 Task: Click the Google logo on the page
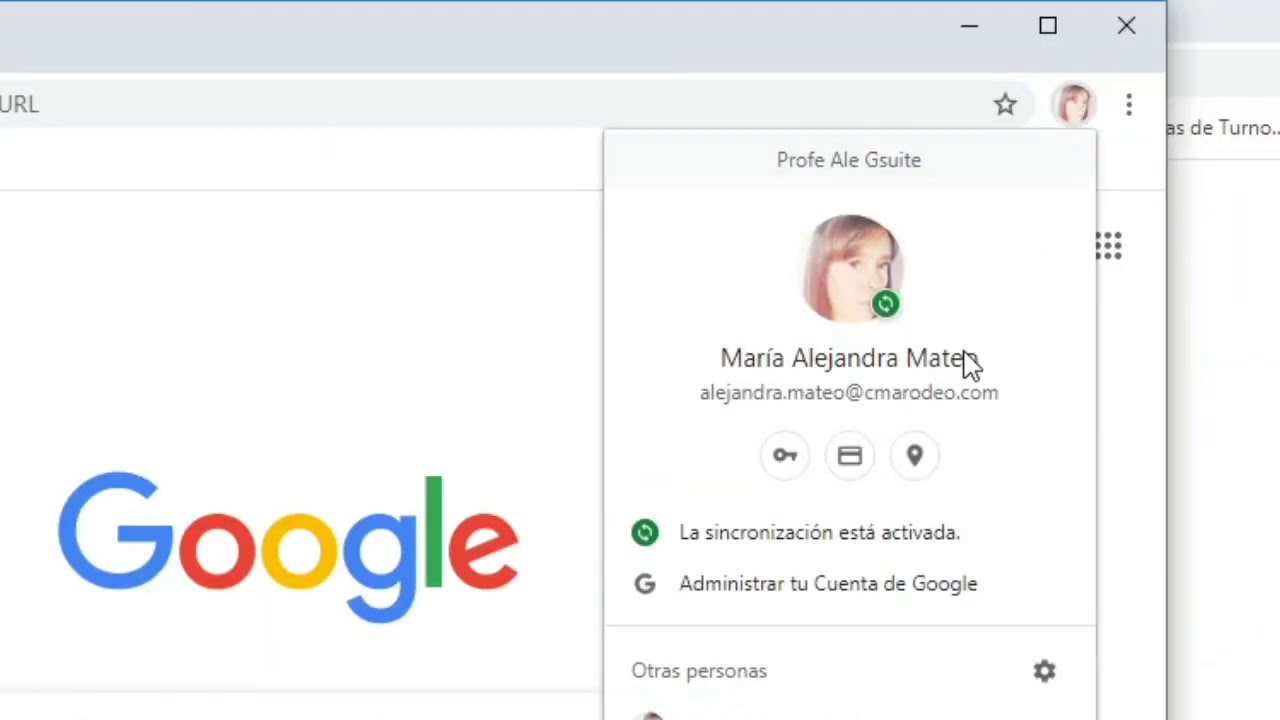288,545
